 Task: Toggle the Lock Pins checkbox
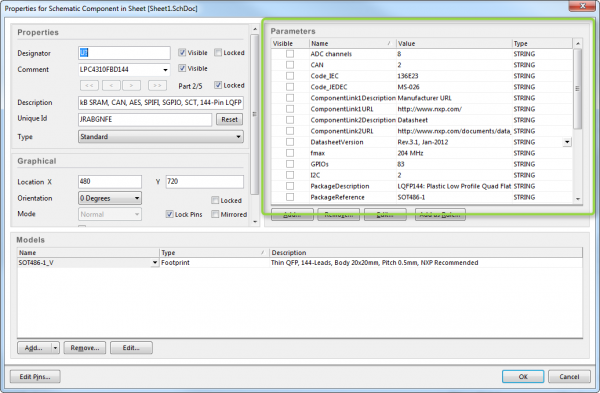point(170,214)
